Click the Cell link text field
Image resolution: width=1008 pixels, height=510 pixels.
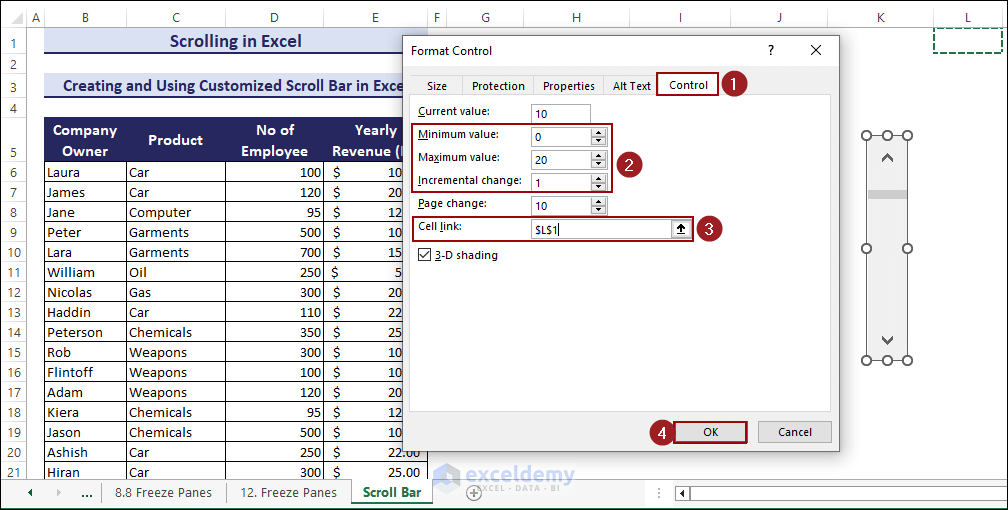coord(602,229)
